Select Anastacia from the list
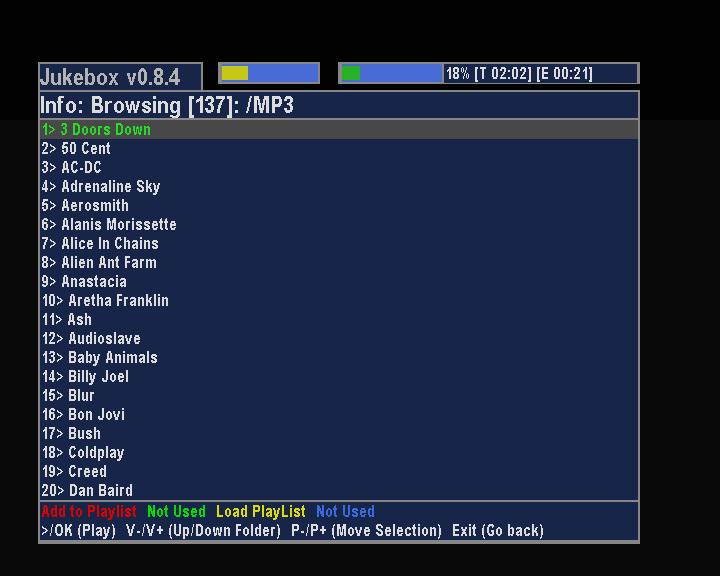Viewport: 720px width, 576px height. tap(339, 282)
